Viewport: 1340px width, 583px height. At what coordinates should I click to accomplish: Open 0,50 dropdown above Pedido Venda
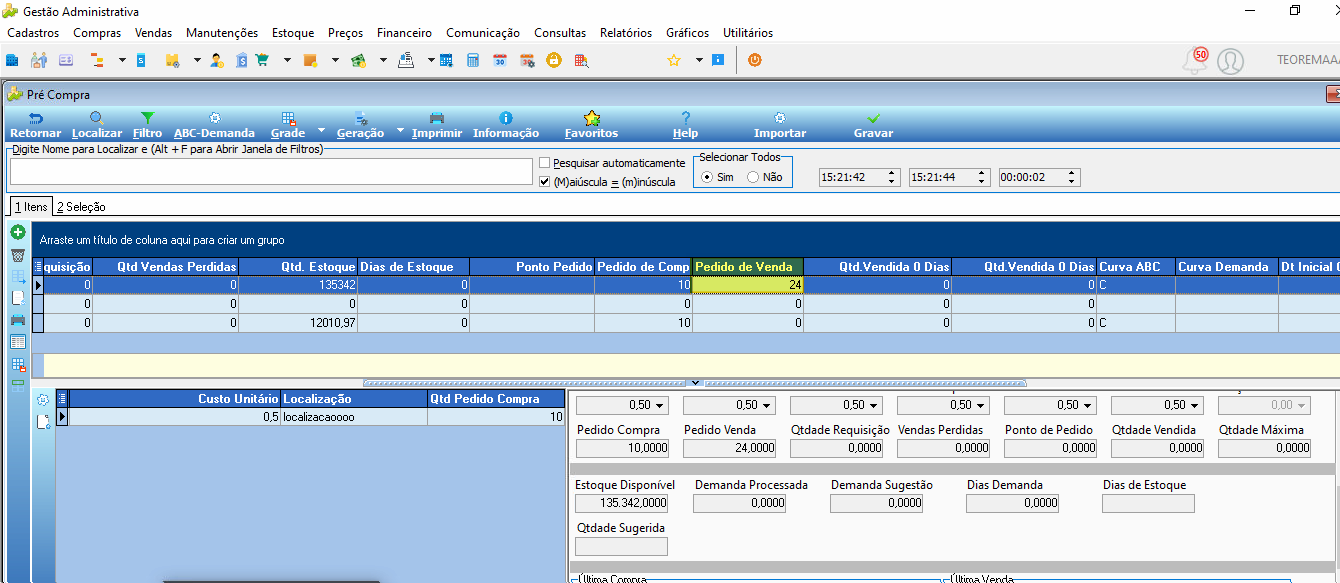(767, 405)
